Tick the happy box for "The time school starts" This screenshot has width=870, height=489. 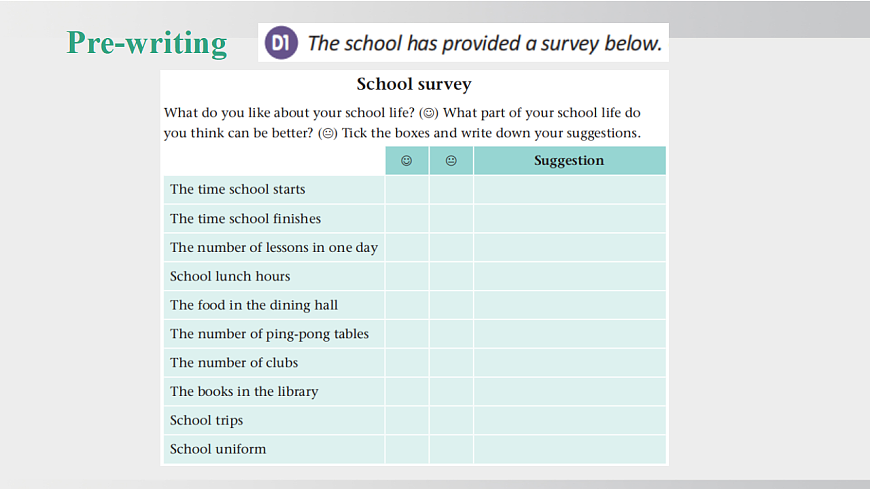(407, 189)
